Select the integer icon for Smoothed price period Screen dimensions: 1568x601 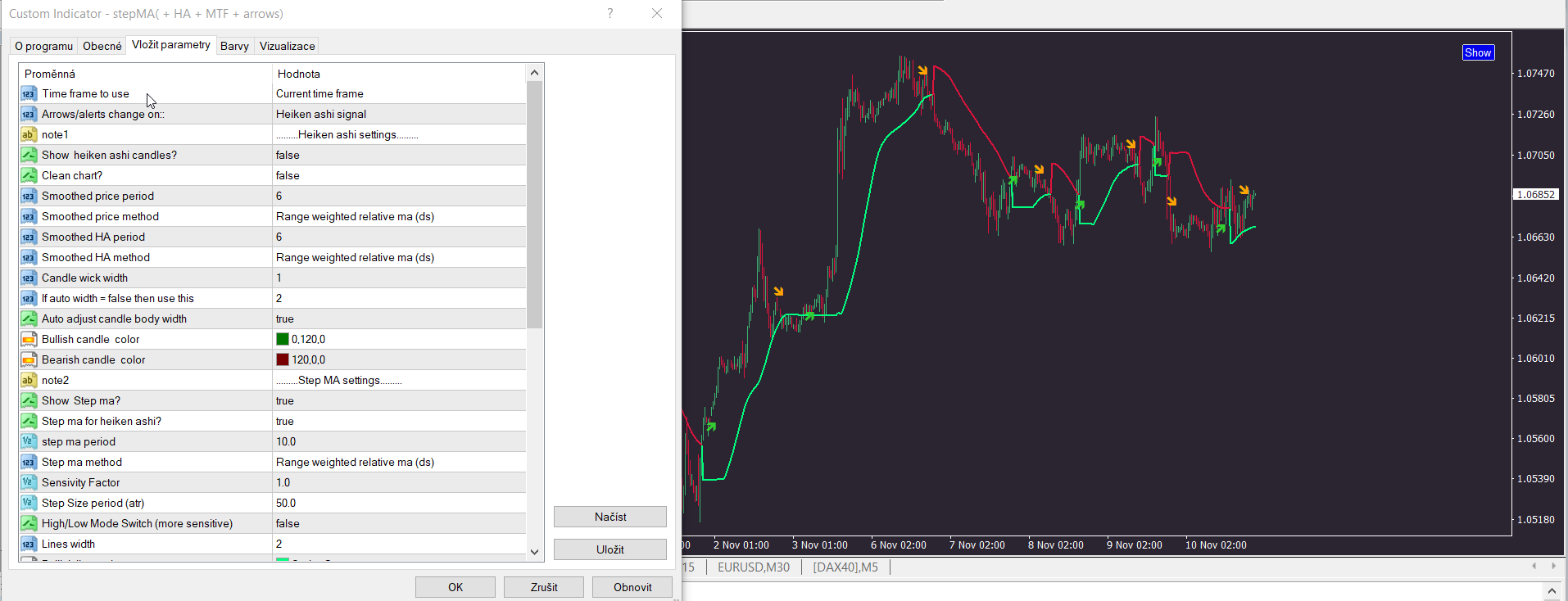(x=29, y=196)
